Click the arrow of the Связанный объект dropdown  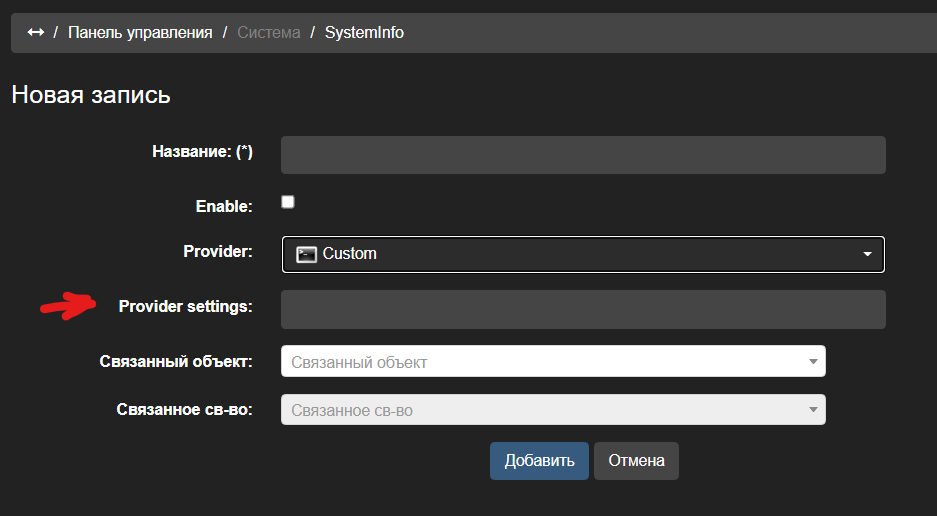813,362
